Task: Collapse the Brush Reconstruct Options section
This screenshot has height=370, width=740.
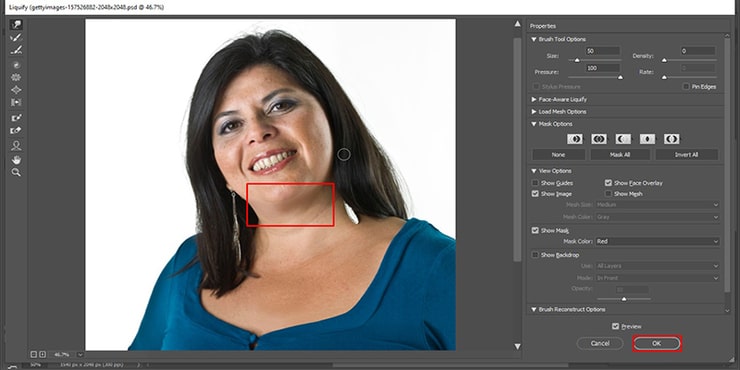Action: click(534, 310)
